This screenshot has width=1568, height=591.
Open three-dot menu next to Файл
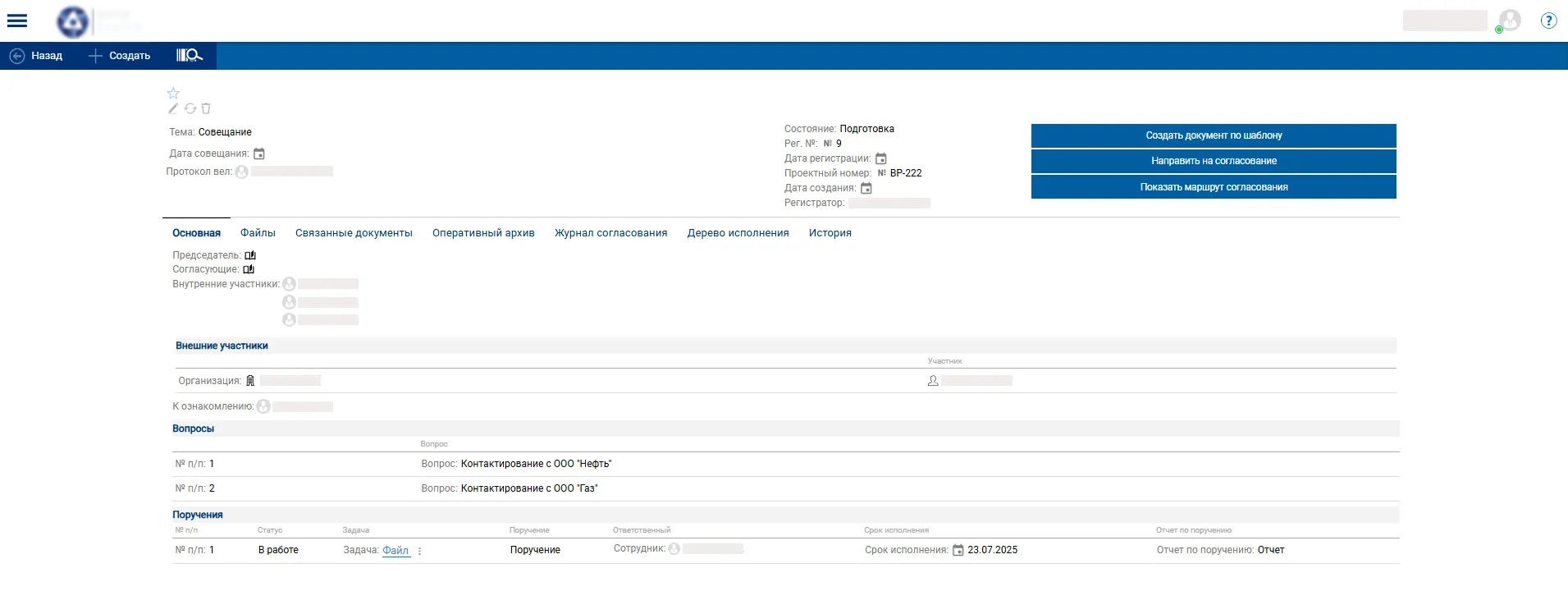click(x=419, y=551)
